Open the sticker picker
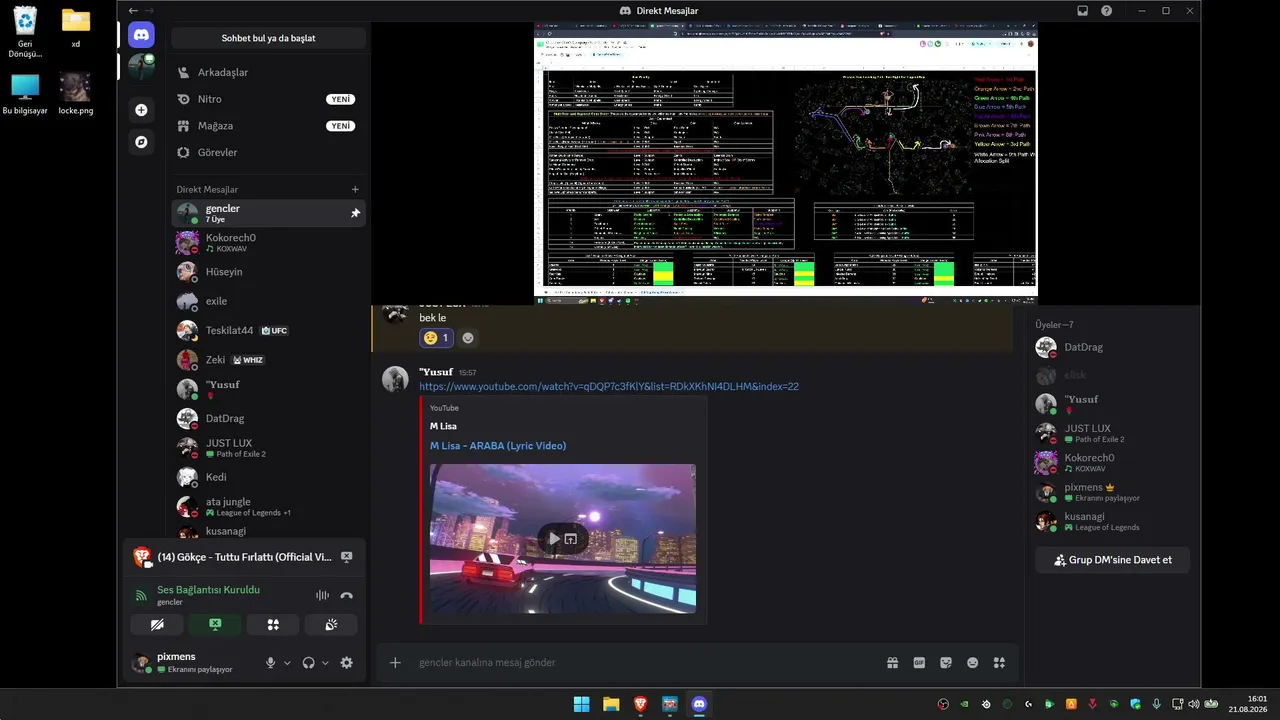Image resolution: width=1280 pixels, height=720 pixels. (946, 662)
